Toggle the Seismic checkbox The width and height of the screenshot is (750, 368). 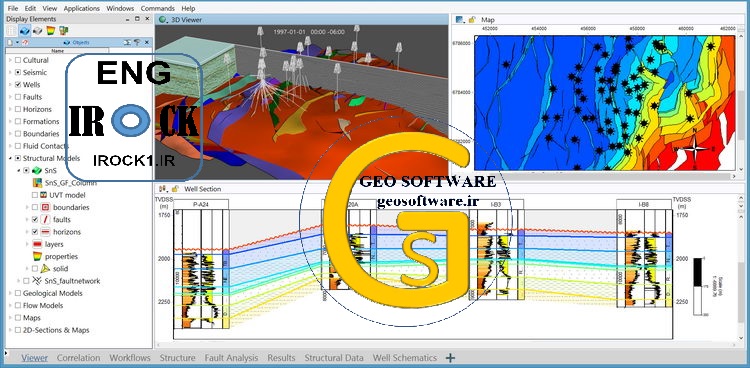[18, 73]
